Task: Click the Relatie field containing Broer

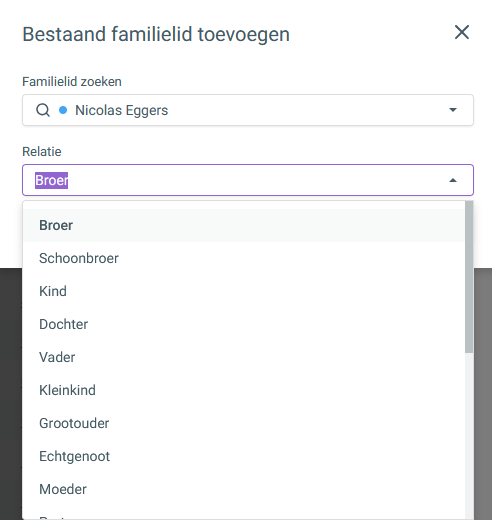Action: [x=248, y=180]
